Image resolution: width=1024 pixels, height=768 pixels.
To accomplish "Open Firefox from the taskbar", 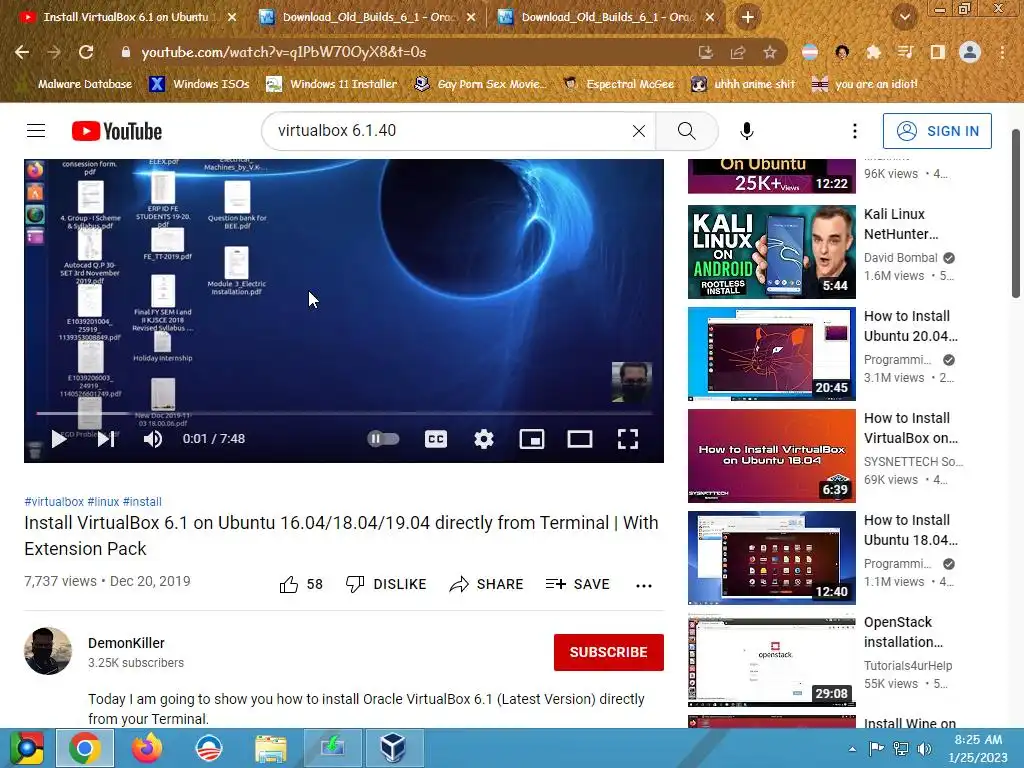I will (146, 748).
